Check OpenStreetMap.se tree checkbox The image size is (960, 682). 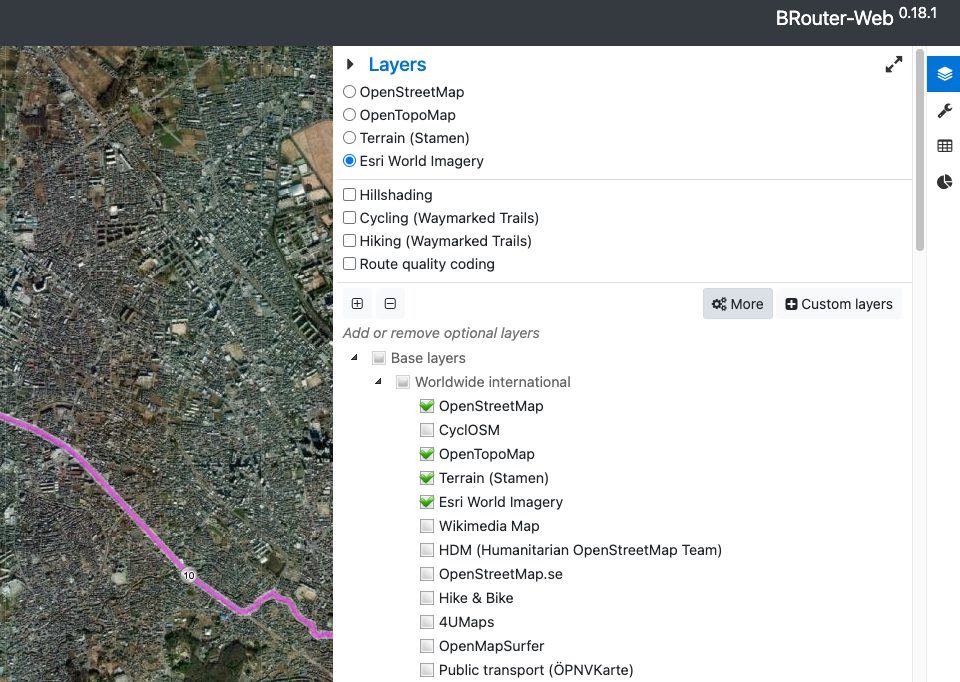pos(427,574)
